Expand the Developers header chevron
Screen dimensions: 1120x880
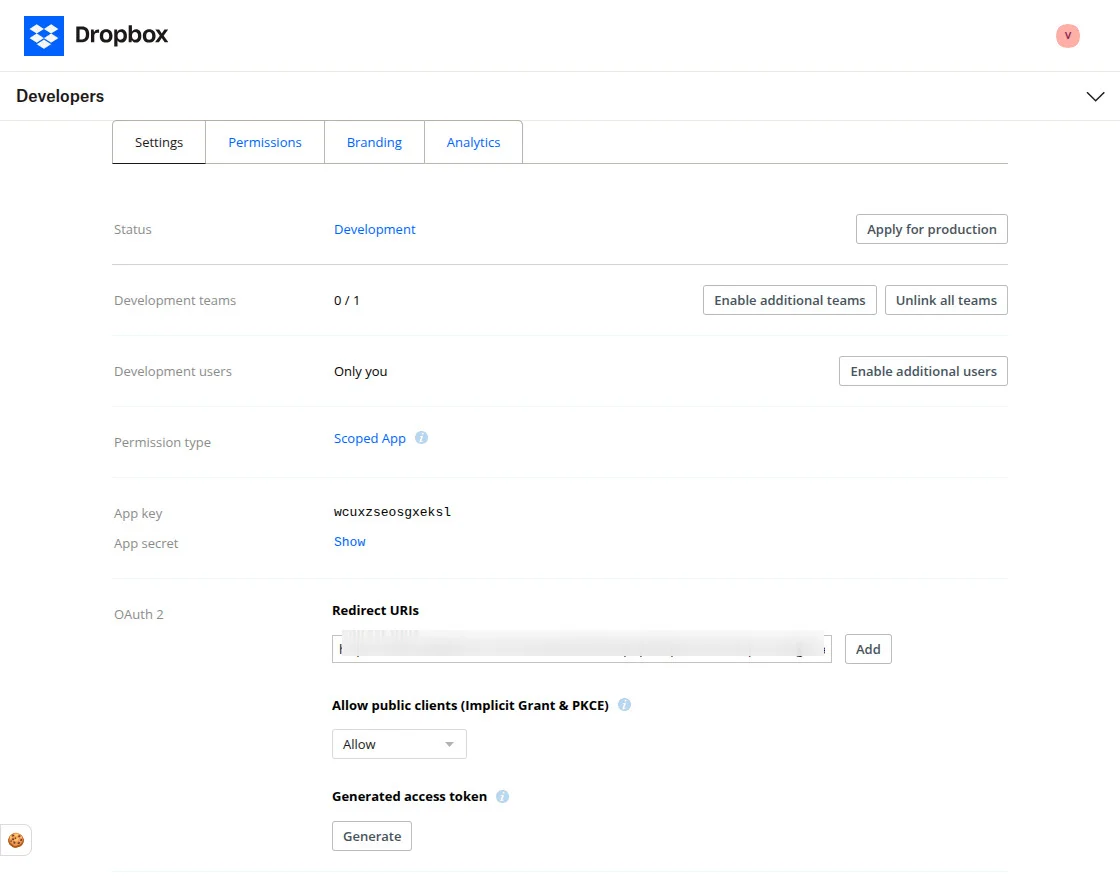[x=1095, y=96]
